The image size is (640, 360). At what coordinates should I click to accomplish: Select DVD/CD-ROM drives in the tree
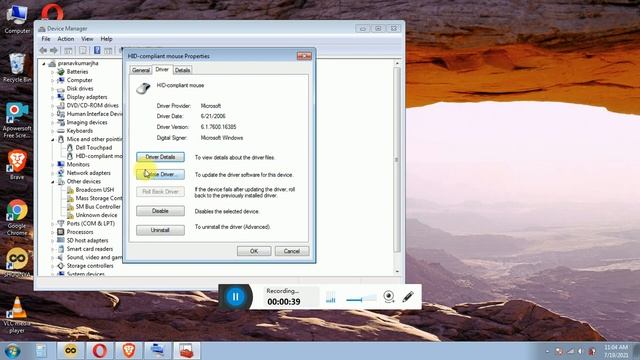pyautogui.click(x=93, y=106)
